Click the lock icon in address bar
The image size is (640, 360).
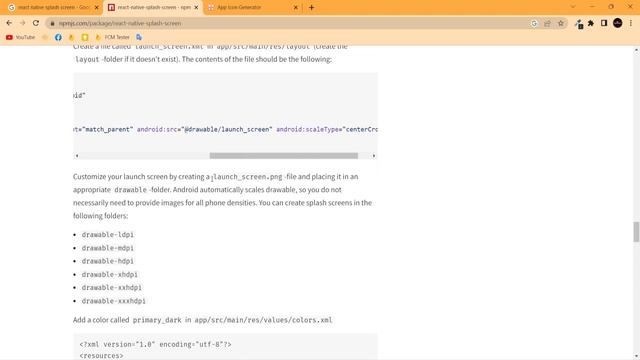[x=52, y=24]
